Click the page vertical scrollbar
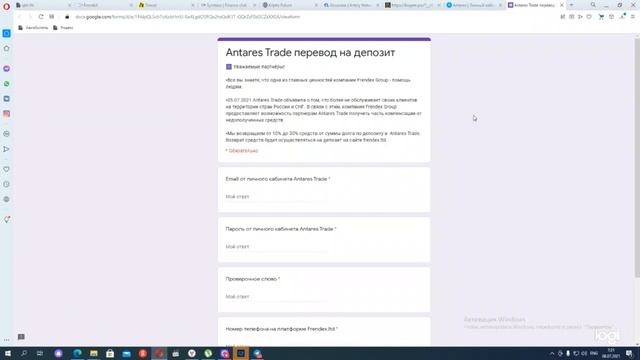This screenshot has height=360, width=640. click(637, 158)
